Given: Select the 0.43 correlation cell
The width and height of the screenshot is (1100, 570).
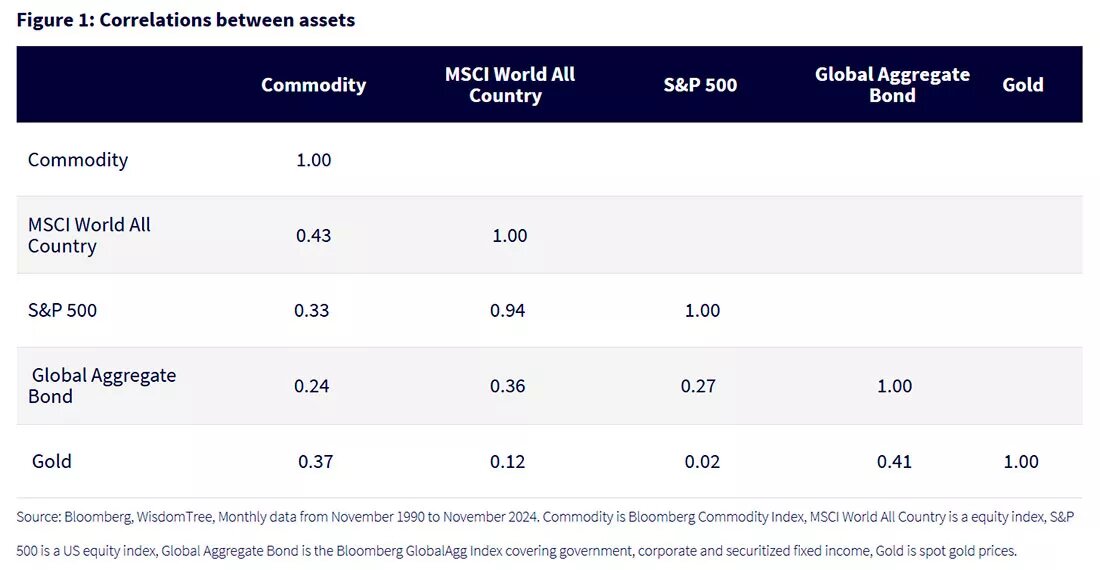Looking at the screenshot, I should pyautogui.click(x=313, y=235).
